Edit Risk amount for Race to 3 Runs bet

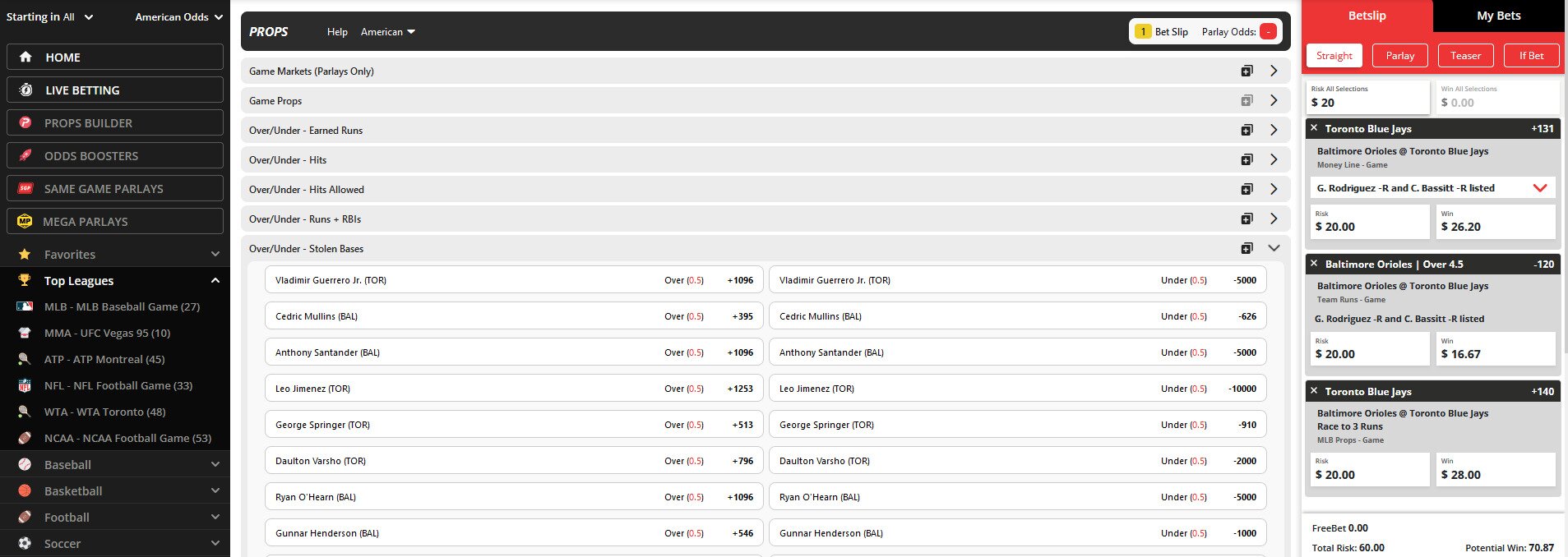1370,470
